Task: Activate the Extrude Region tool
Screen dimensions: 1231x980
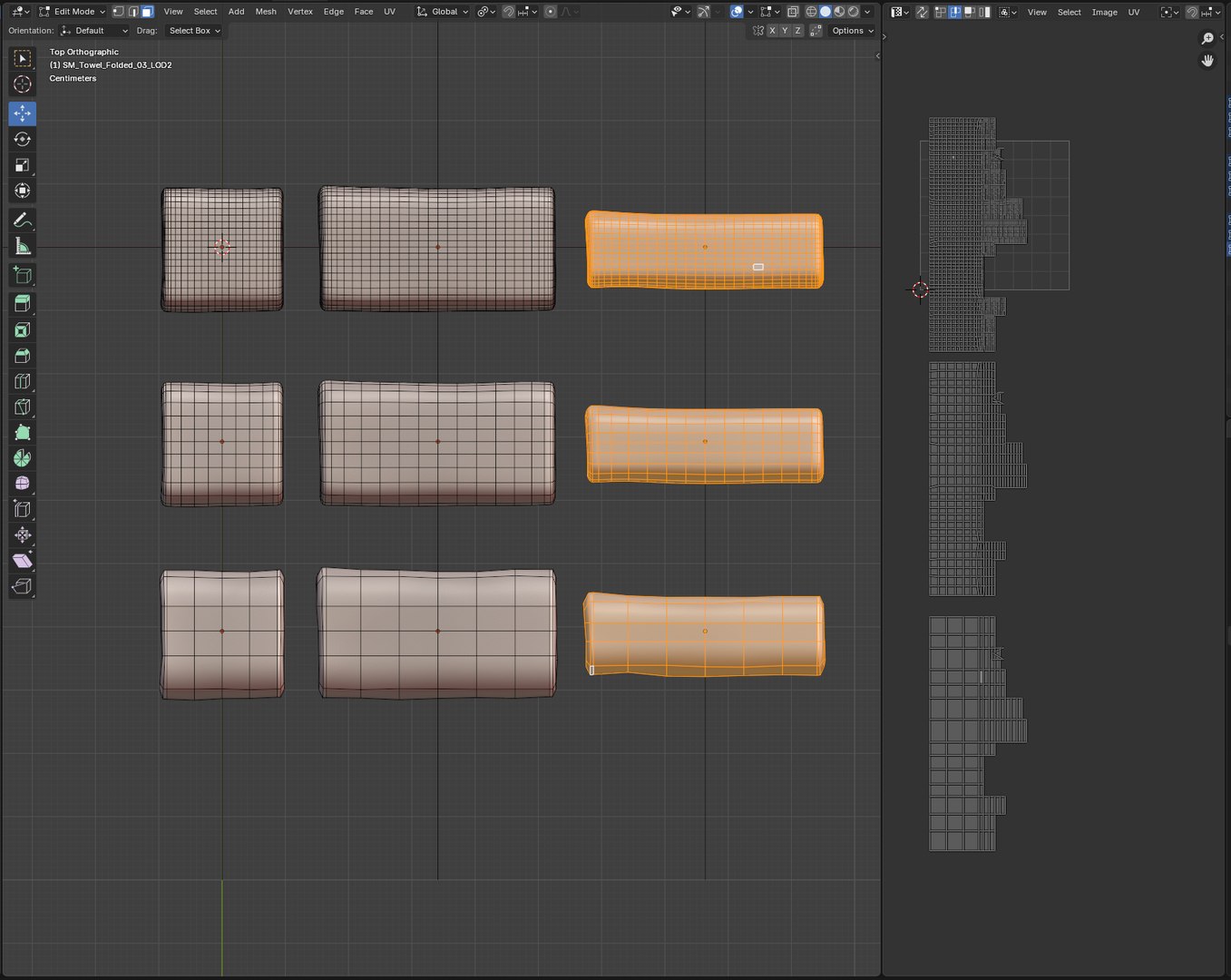Action: point(23,304)
